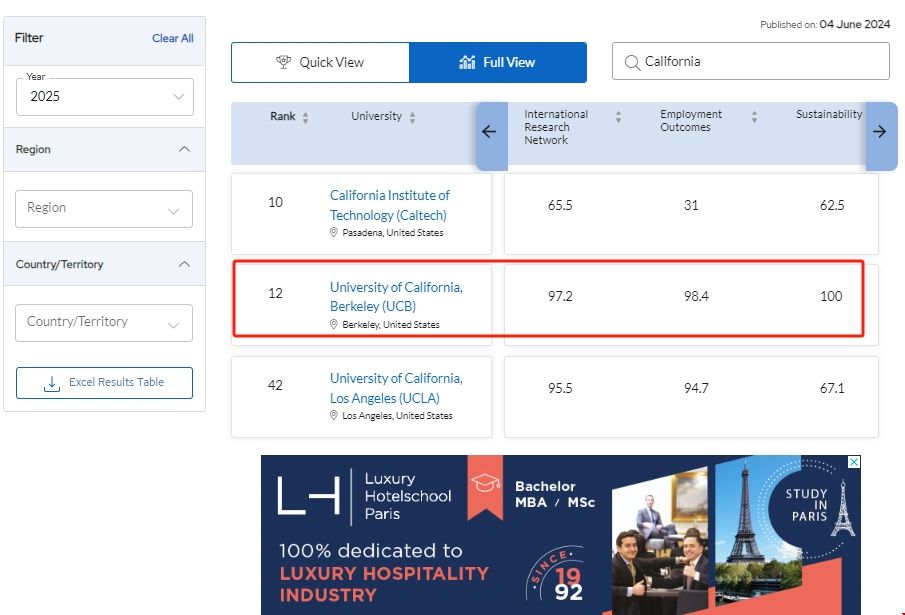
Task: Open University of California, Berkeley (UCB) link
Action: [395, 296]
